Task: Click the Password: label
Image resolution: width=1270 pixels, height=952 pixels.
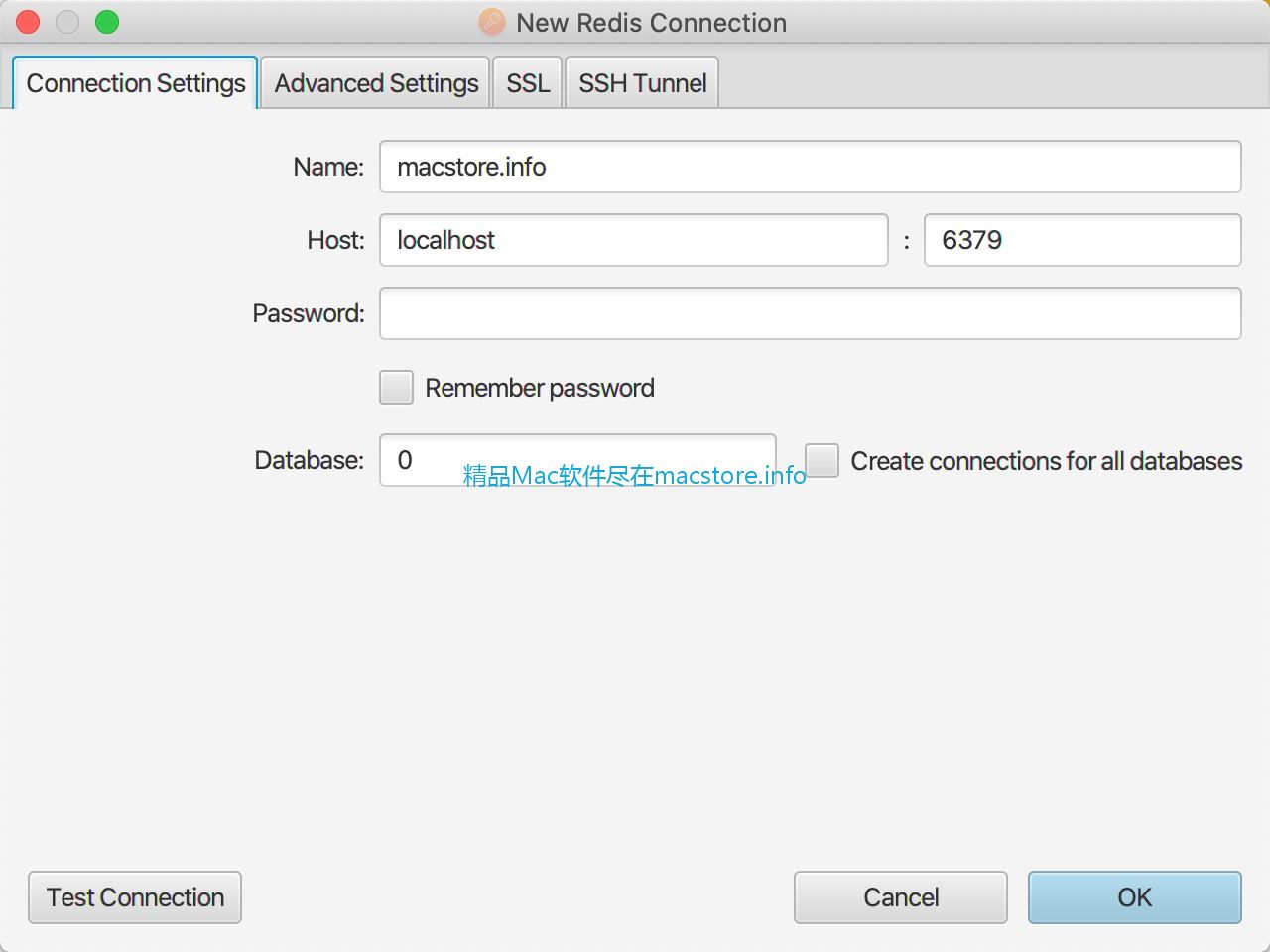Action: tap(309, 313)
